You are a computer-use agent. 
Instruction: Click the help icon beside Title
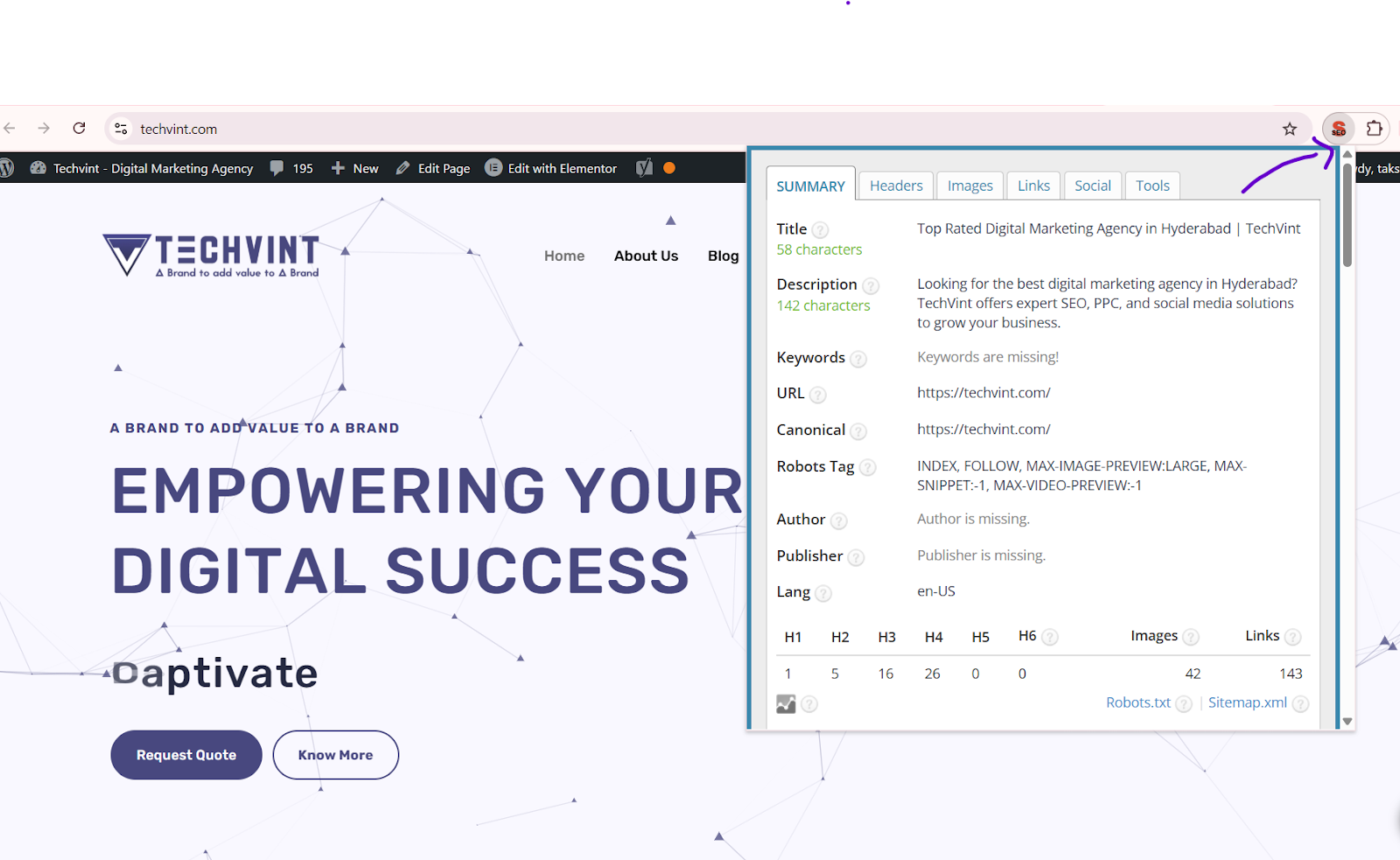[x=820, y=230]
